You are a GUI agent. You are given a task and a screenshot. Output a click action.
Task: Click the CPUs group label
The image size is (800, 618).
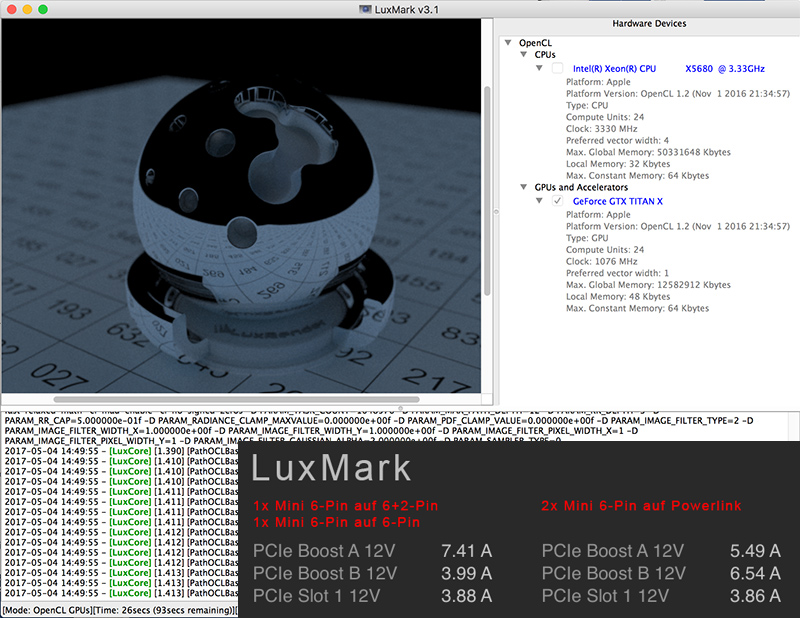point(545,55)
